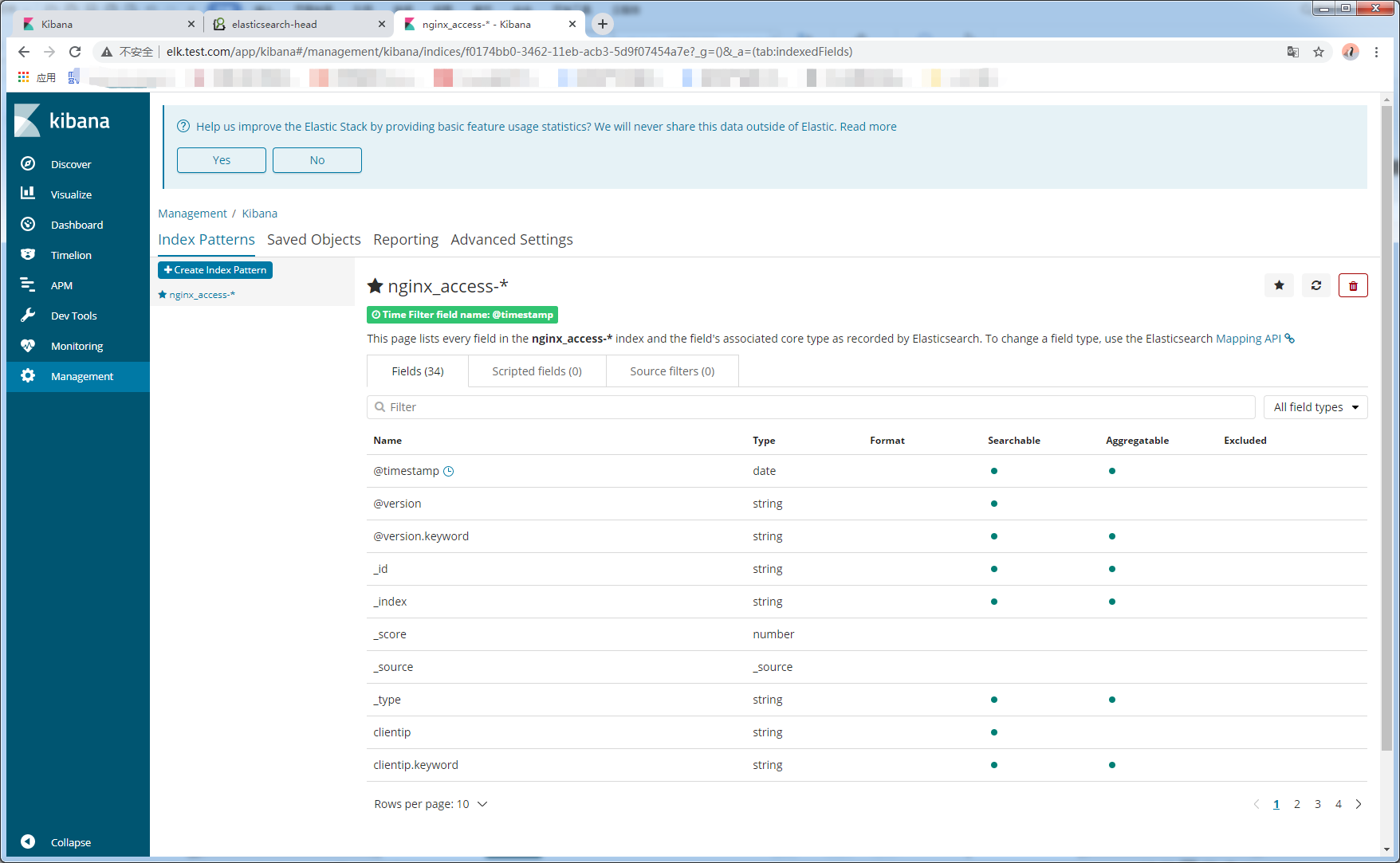
Task: Go to page 2 of fields
Action: click(x=1297, y=804)
